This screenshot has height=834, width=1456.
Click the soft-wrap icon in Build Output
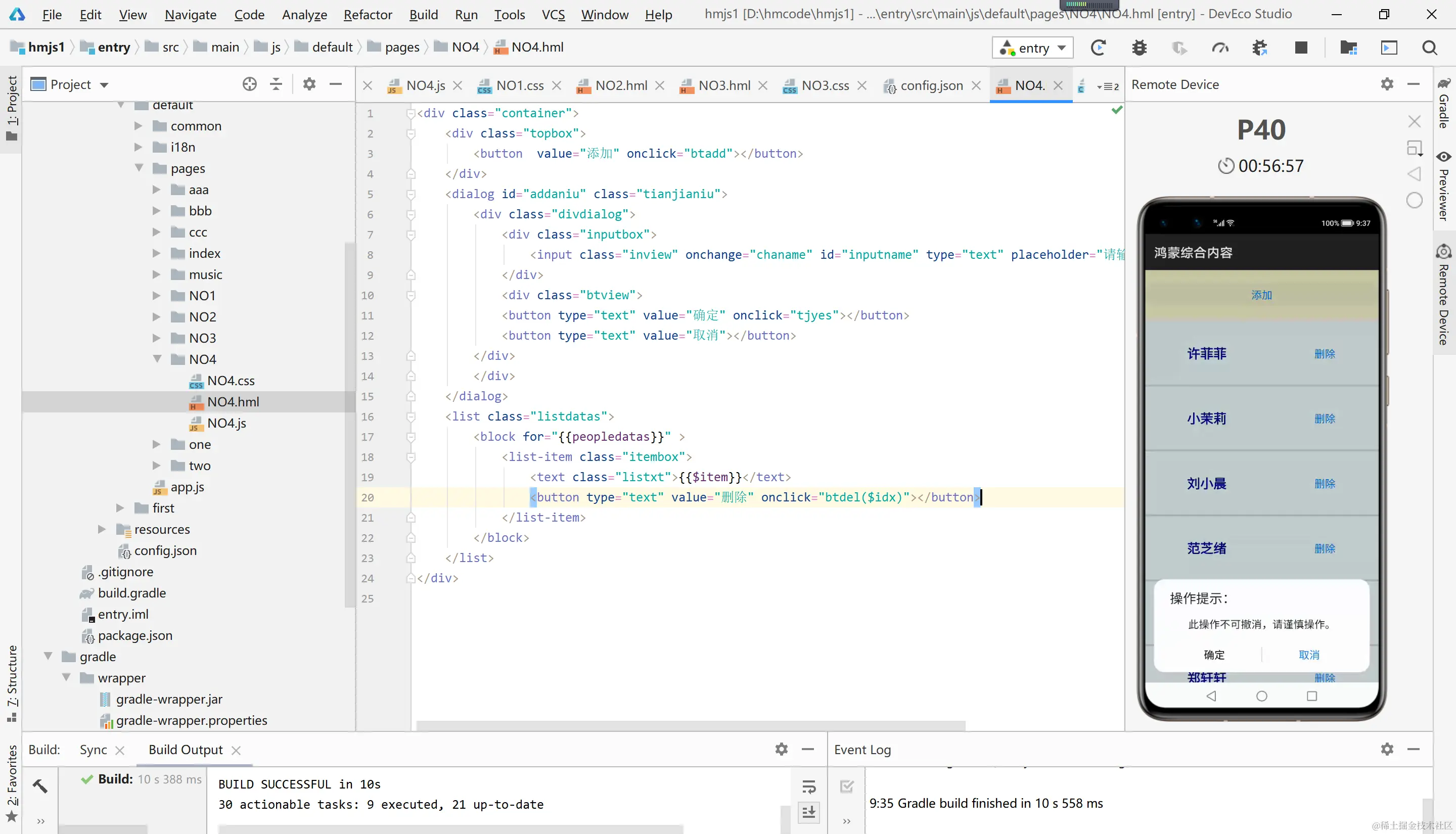pyautogui.click(x=808, y=786)
